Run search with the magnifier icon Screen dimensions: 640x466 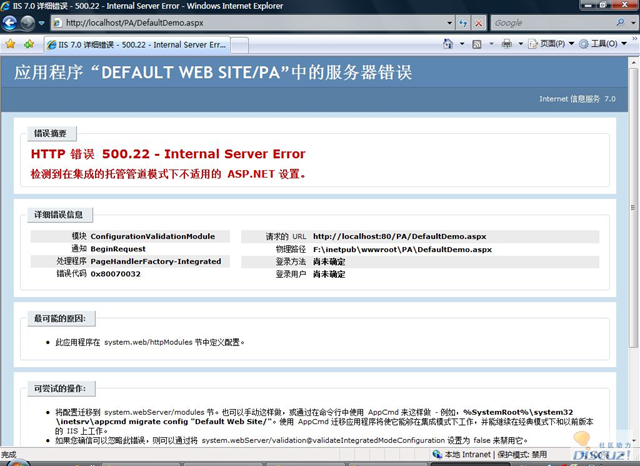click(620, 23)
